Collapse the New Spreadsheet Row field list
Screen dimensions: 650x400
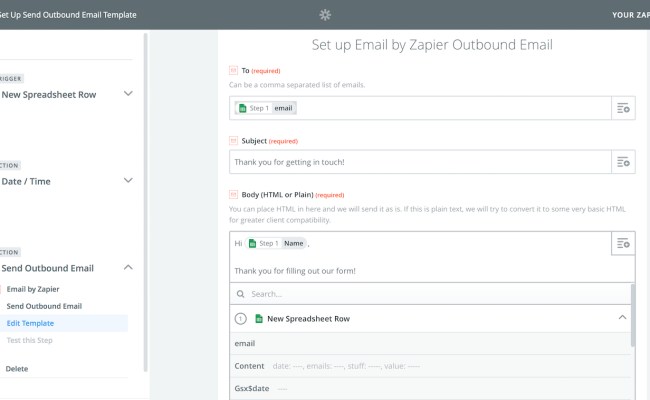tap(622, 318)
